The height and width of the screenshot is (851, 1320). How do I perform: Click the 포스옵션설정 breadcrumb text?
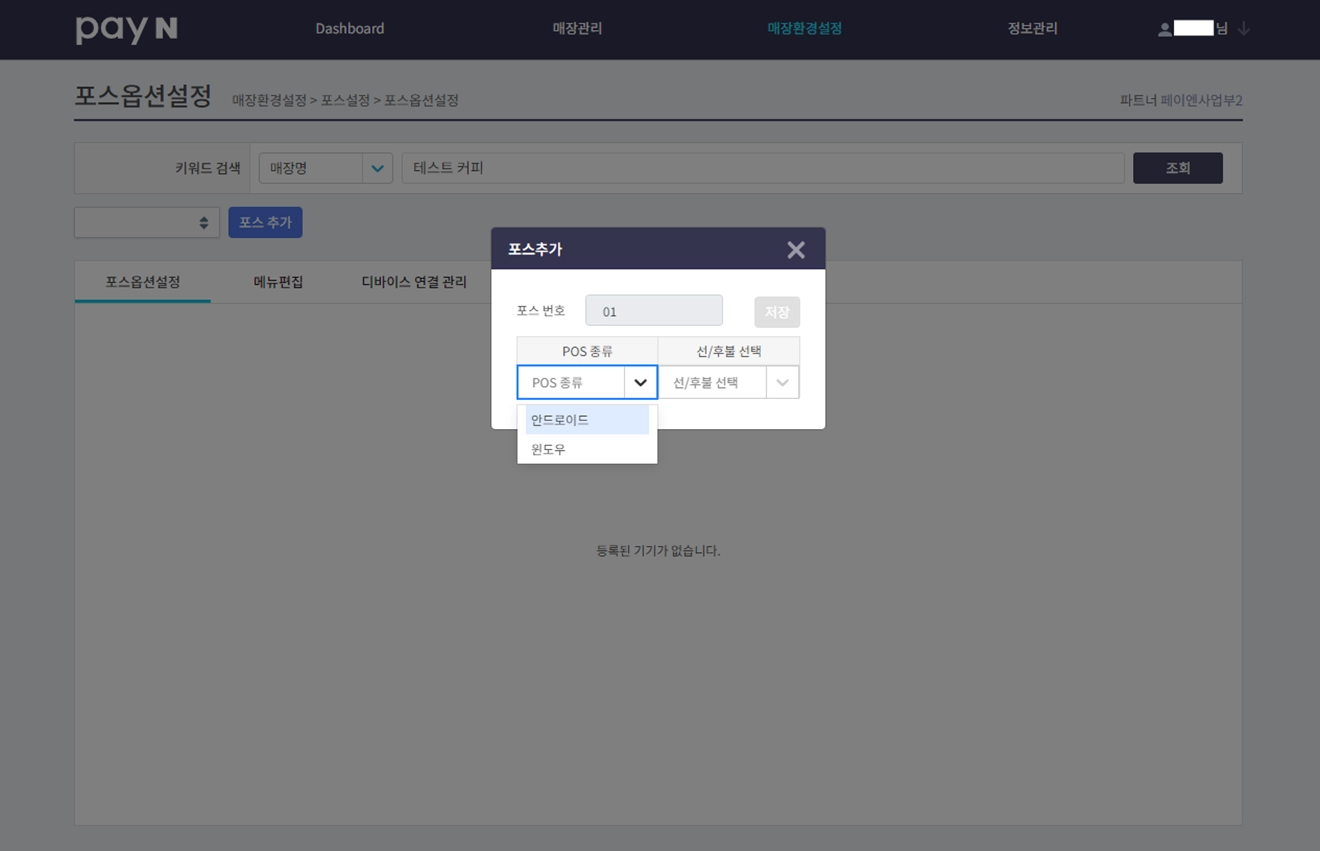[422, 101]
